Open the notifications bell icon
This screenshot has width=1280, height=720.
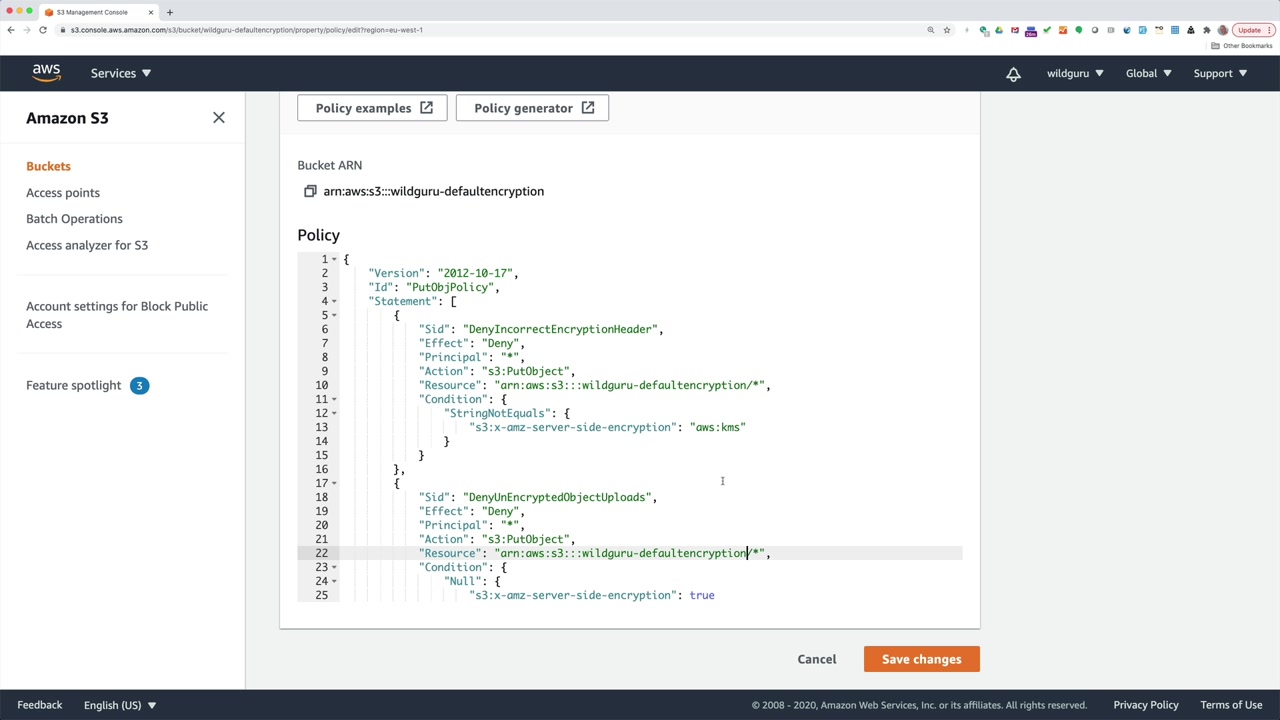(1013, 74)
